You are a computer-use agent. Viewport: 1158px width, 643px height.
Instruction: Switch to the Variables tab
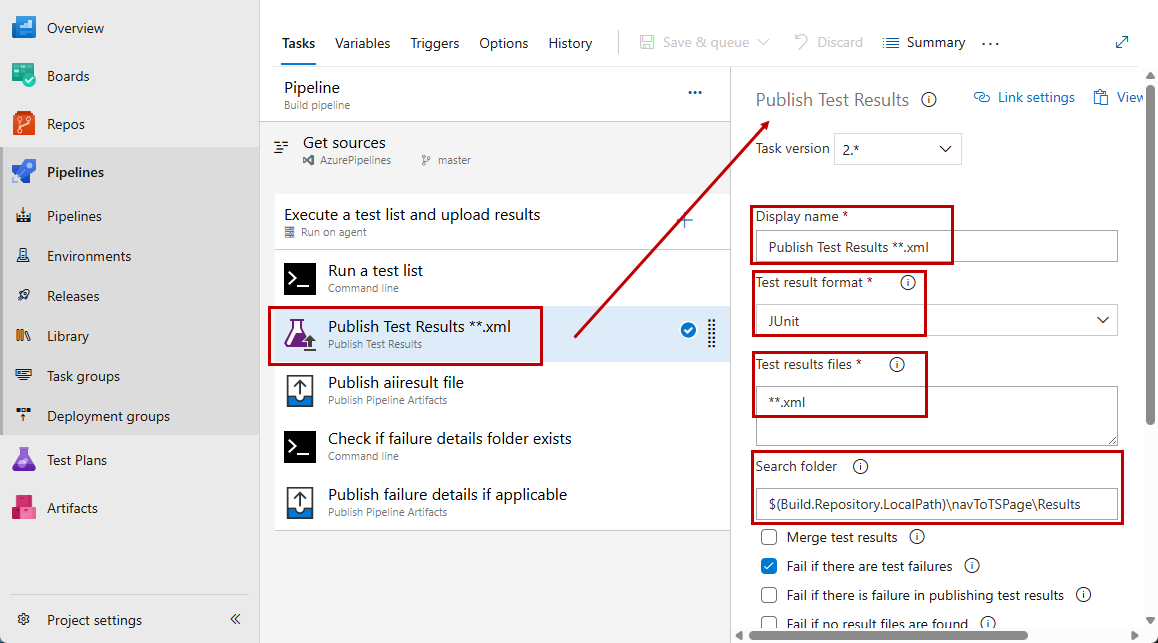tap(363, 43)
